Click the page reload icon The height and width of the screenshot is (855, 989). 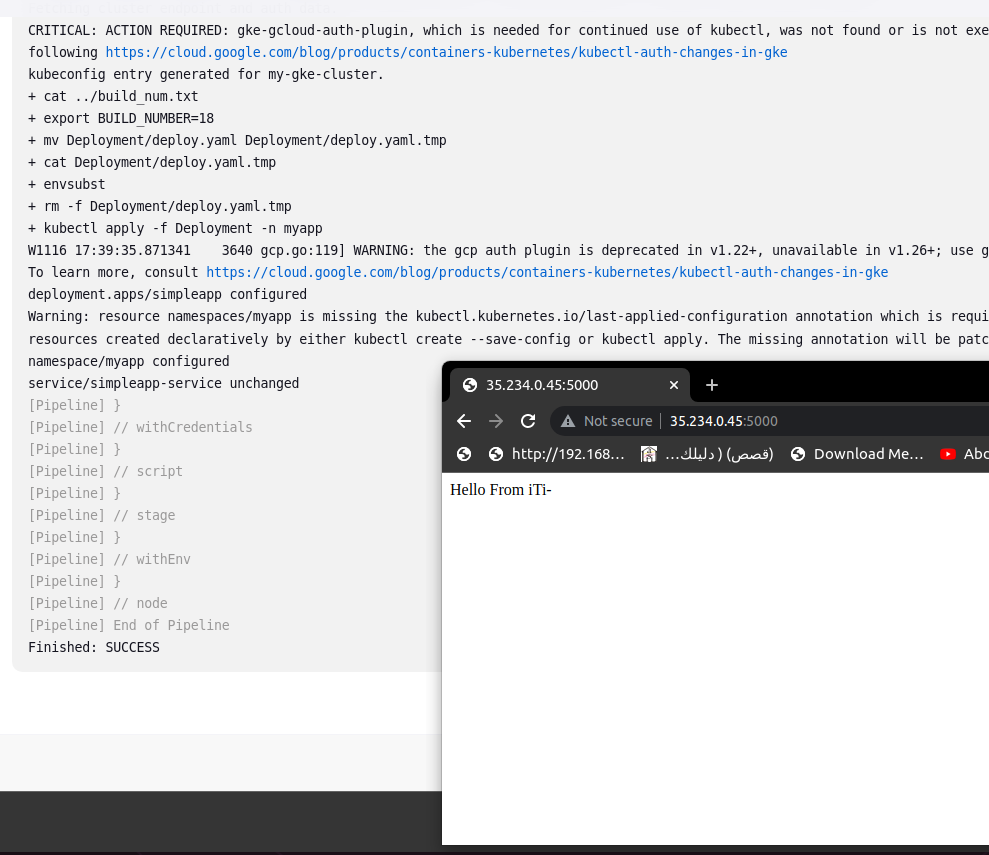pos(527,420)
